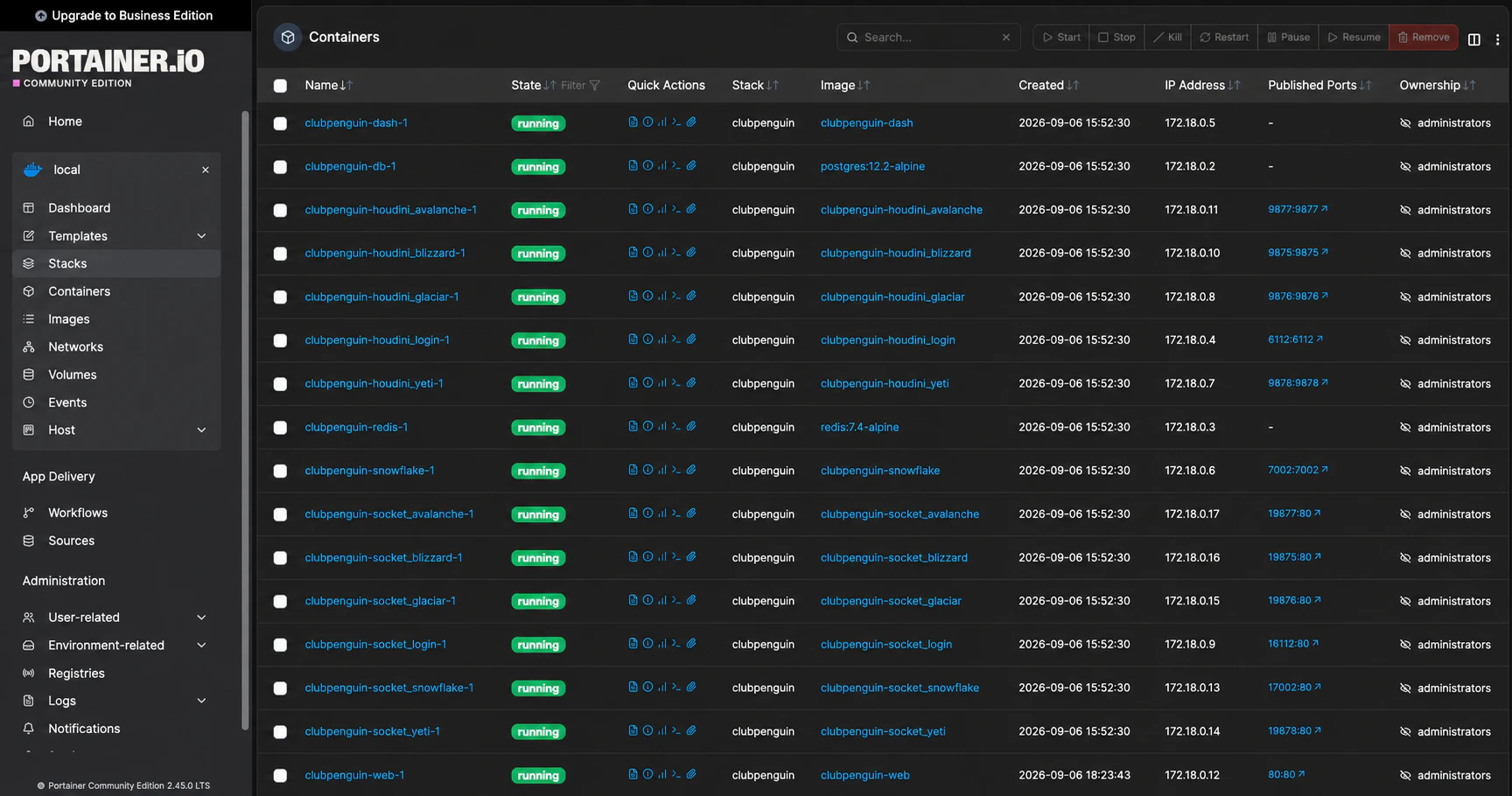Screen dimensions: 1512x796
Task: Check the clubpenguin-socket_glaciar-1 checkbox
Action: pyautogui.click(x=280, y=601)
